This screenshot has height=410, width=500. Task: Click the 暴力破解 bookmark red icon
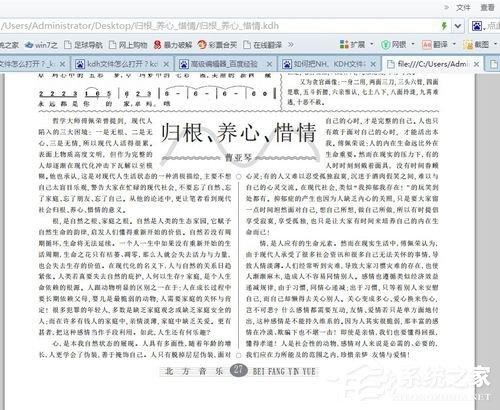pyautogui.click(x=157, y=45)
